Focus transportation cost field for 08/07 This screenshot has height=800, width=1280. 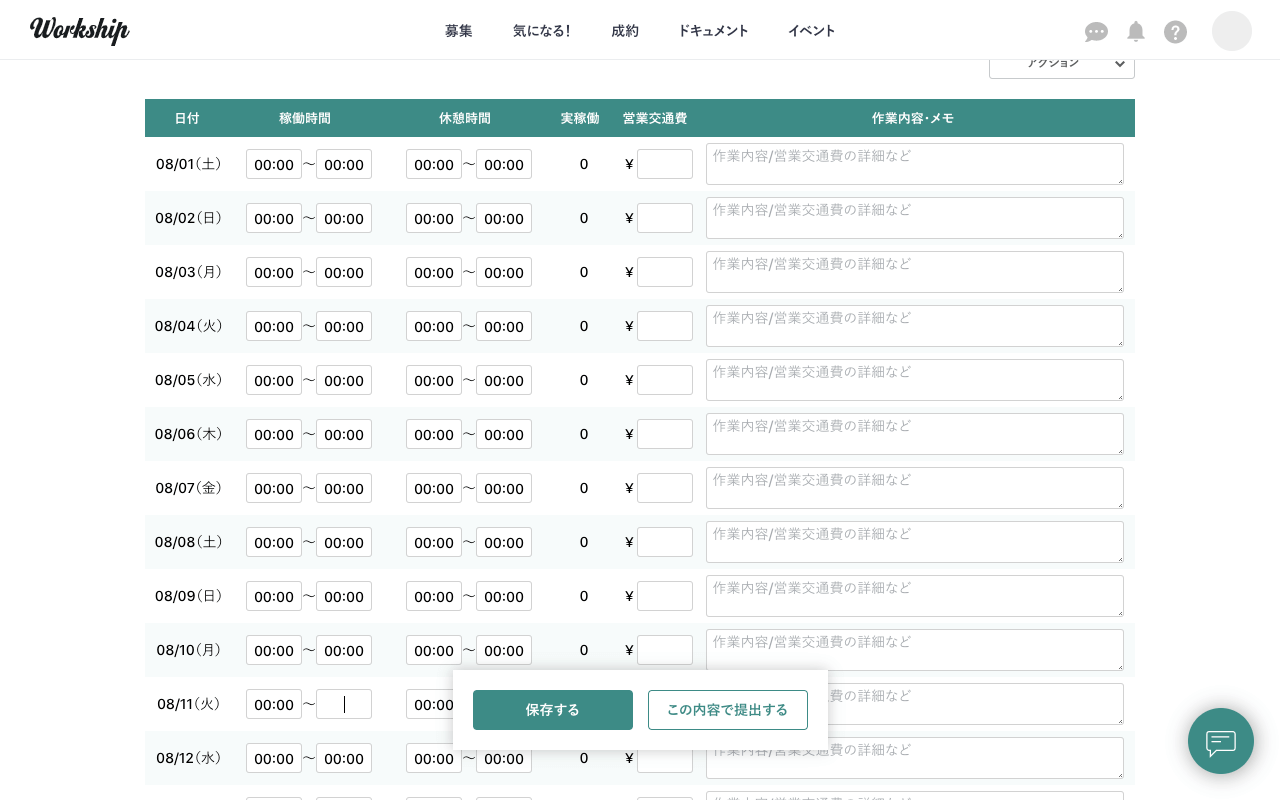coord(665,488)
